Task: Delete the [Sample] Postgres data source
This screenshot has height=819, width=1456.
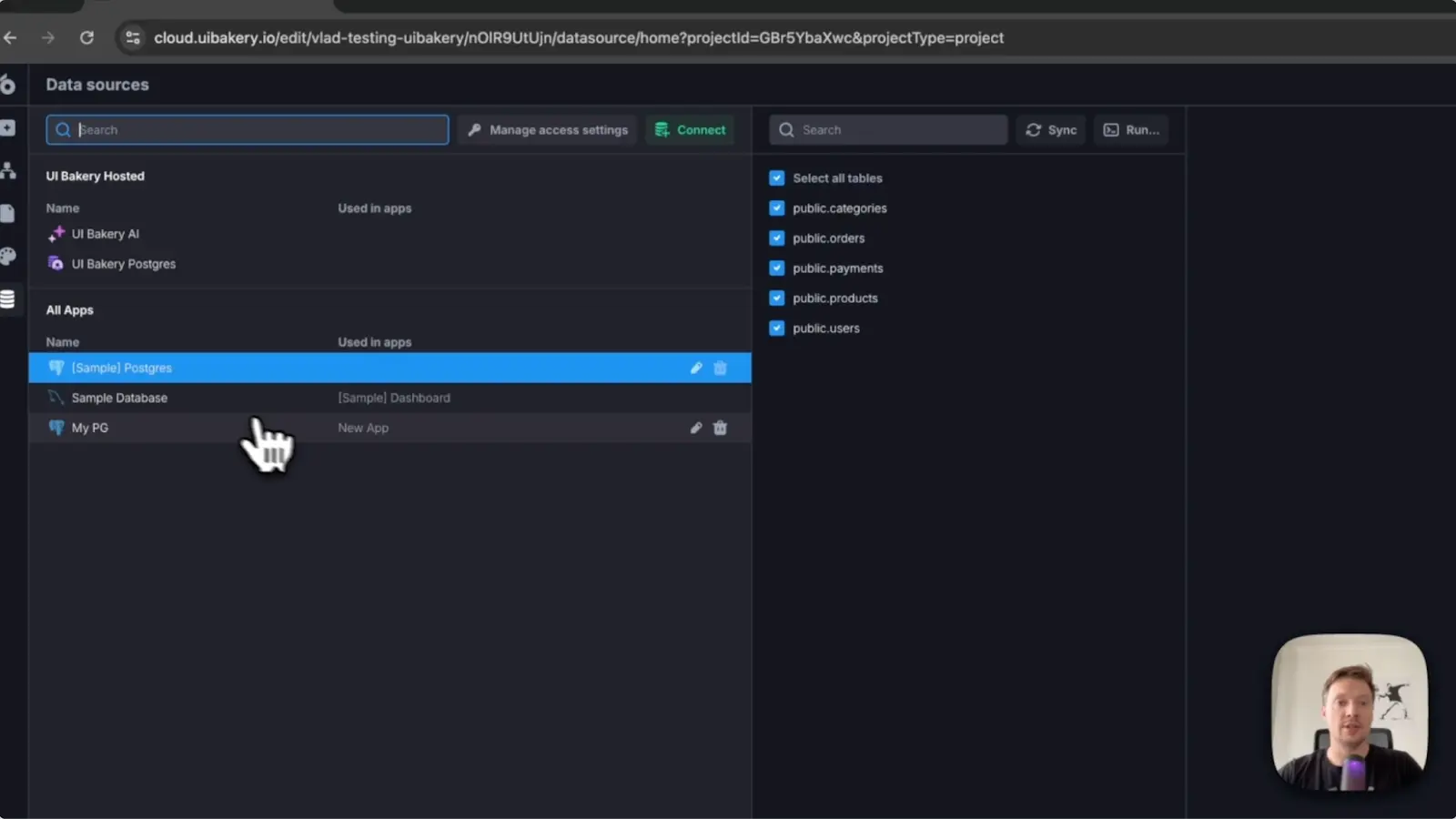Action: (x=720, y=368)
